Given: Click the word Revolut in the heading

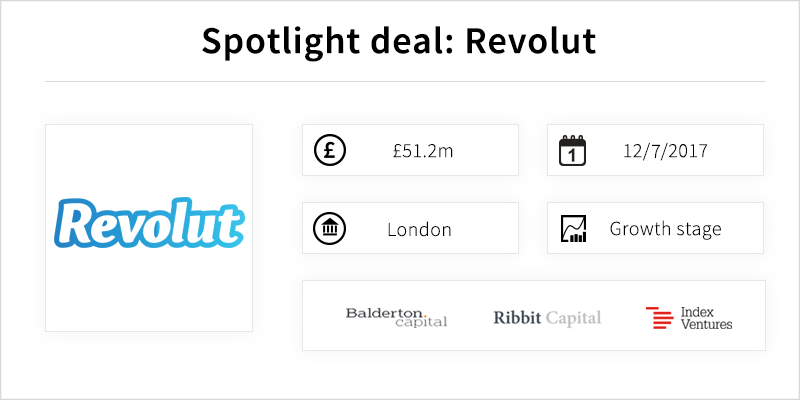Looking at the screenshot, I should coord(531,41).
